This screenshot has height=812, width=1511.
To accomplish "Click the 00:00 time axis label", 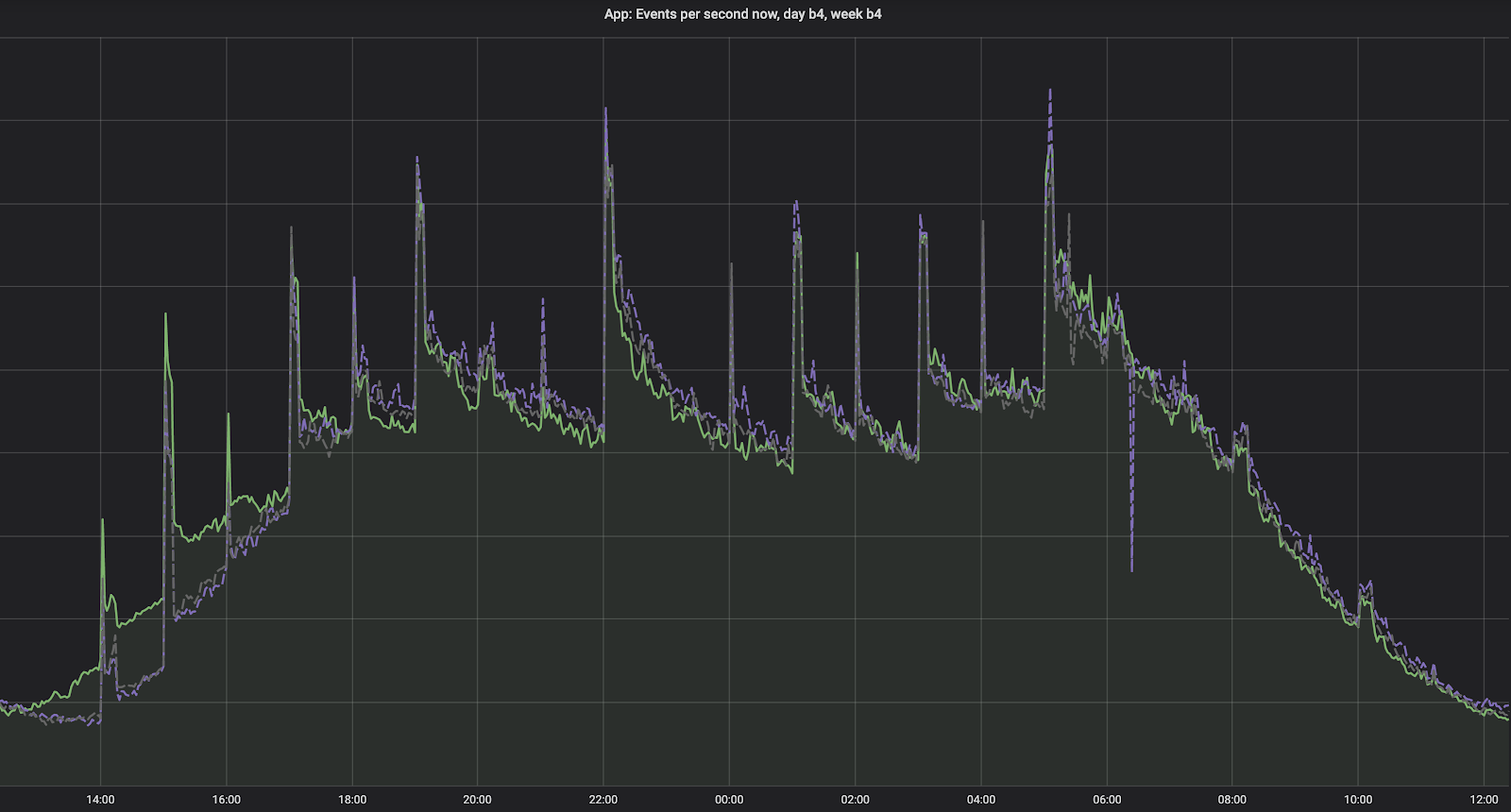I will tap(729, 800).
